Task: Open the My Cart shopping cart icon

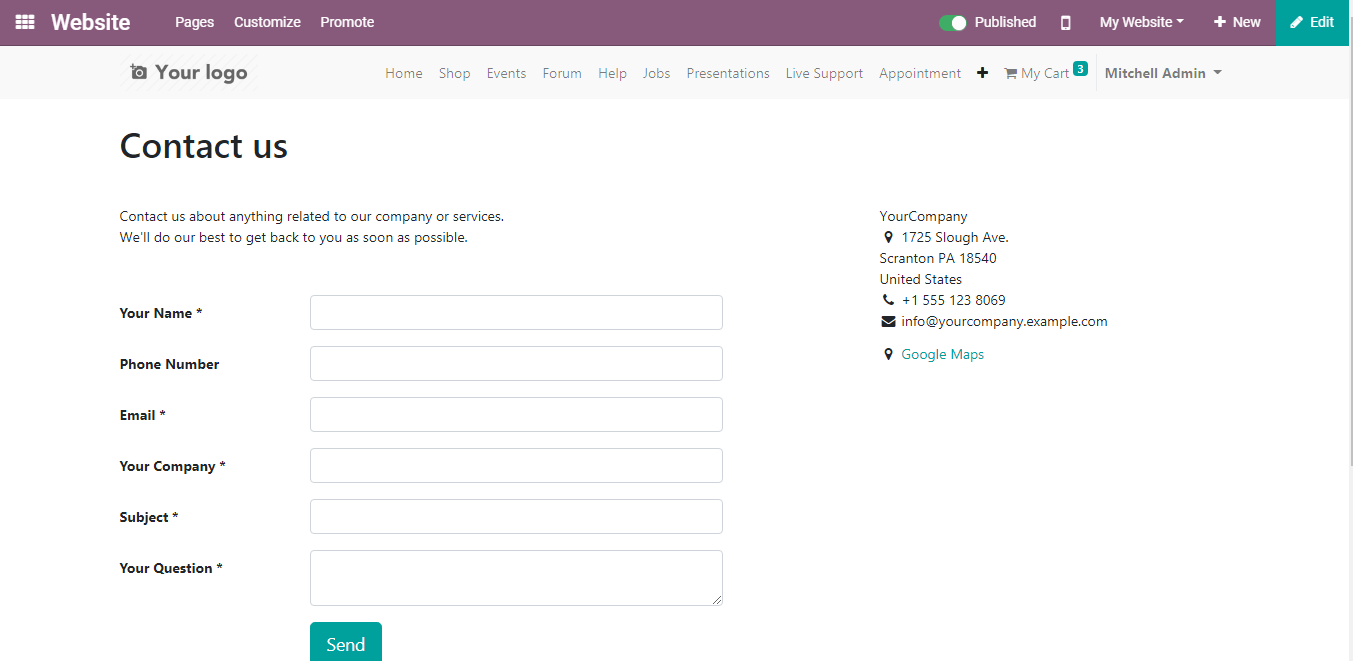Action: pyautogui.click(x=1010, y=73)
